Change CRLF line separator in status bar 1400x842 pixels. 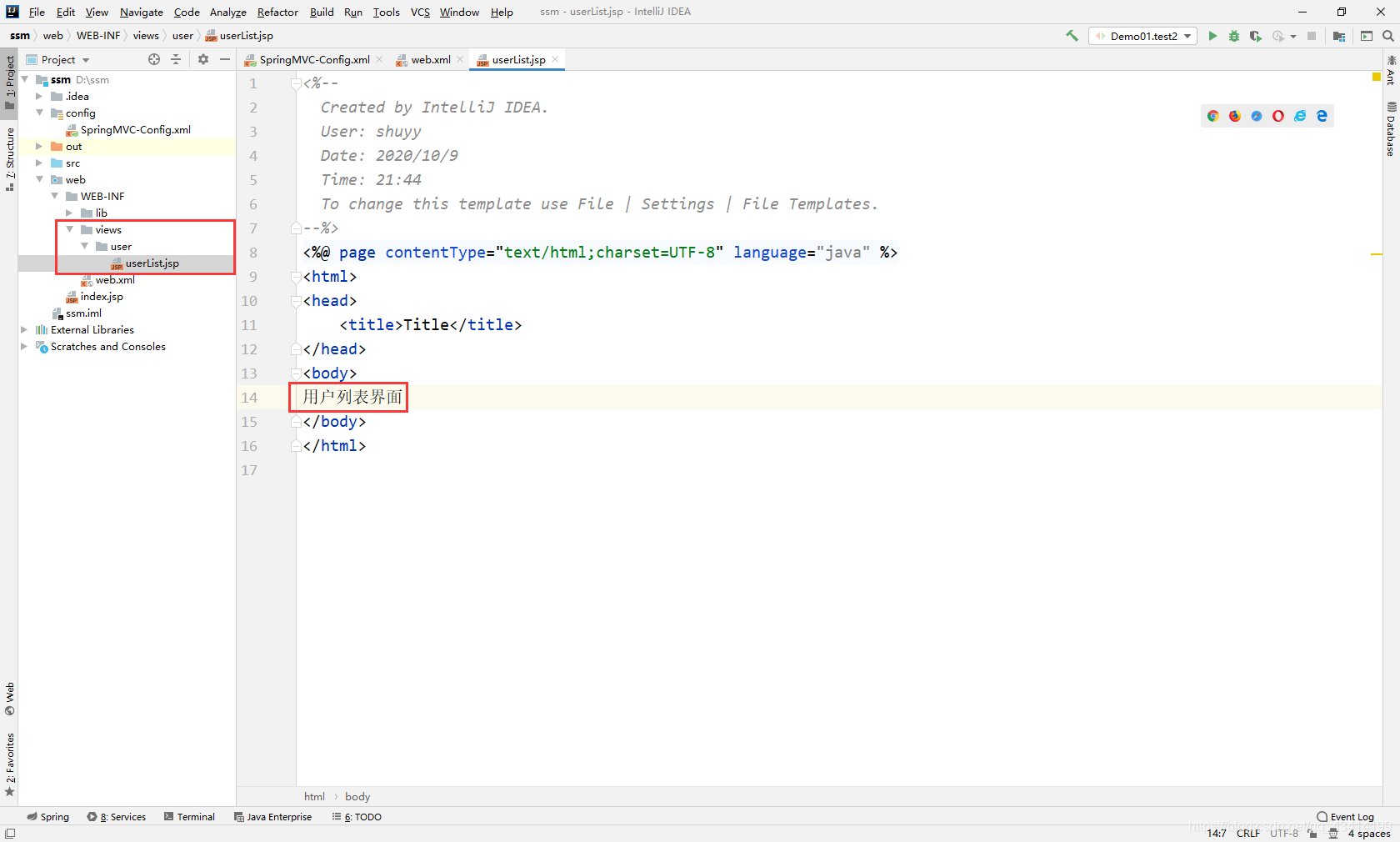pos(1247,833)
